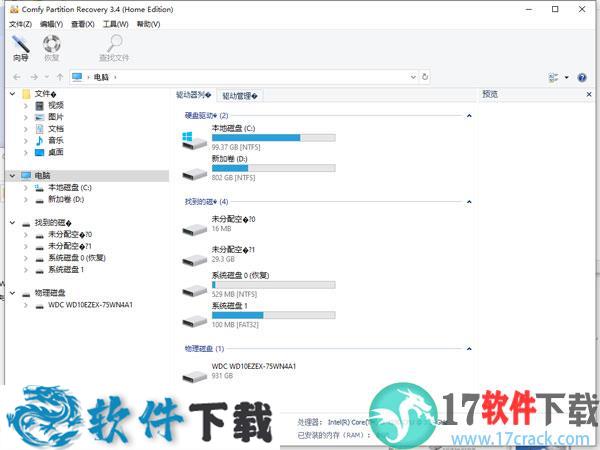Open the 查找文件 magnifier search tool
600x450 pixels.
(114, 48)
